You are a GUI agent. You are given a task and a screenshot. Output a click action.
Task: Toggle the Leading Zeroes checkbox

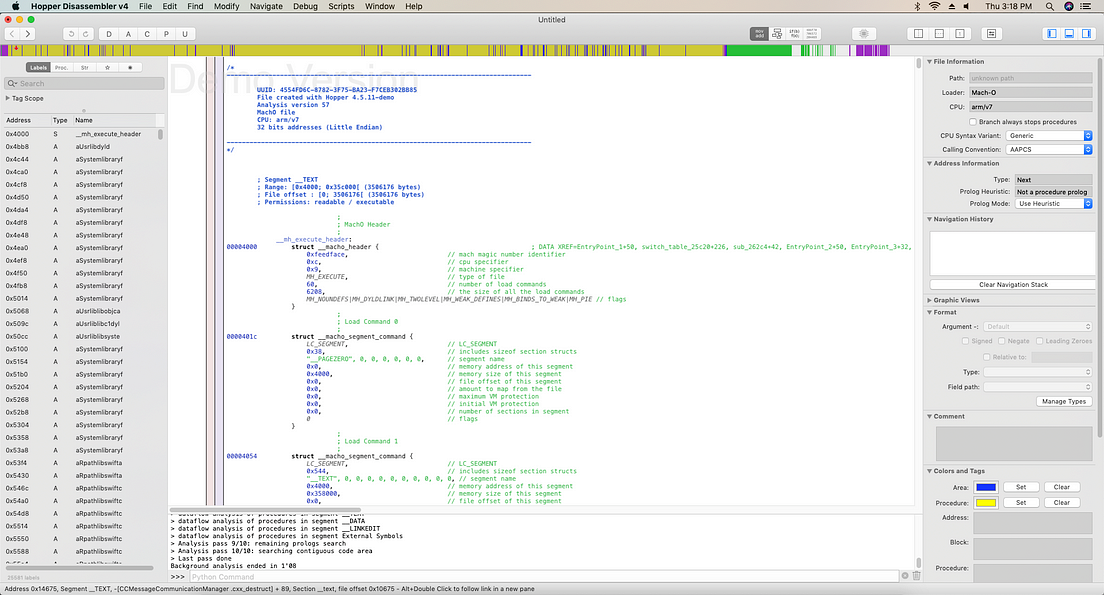(1039, 341)
